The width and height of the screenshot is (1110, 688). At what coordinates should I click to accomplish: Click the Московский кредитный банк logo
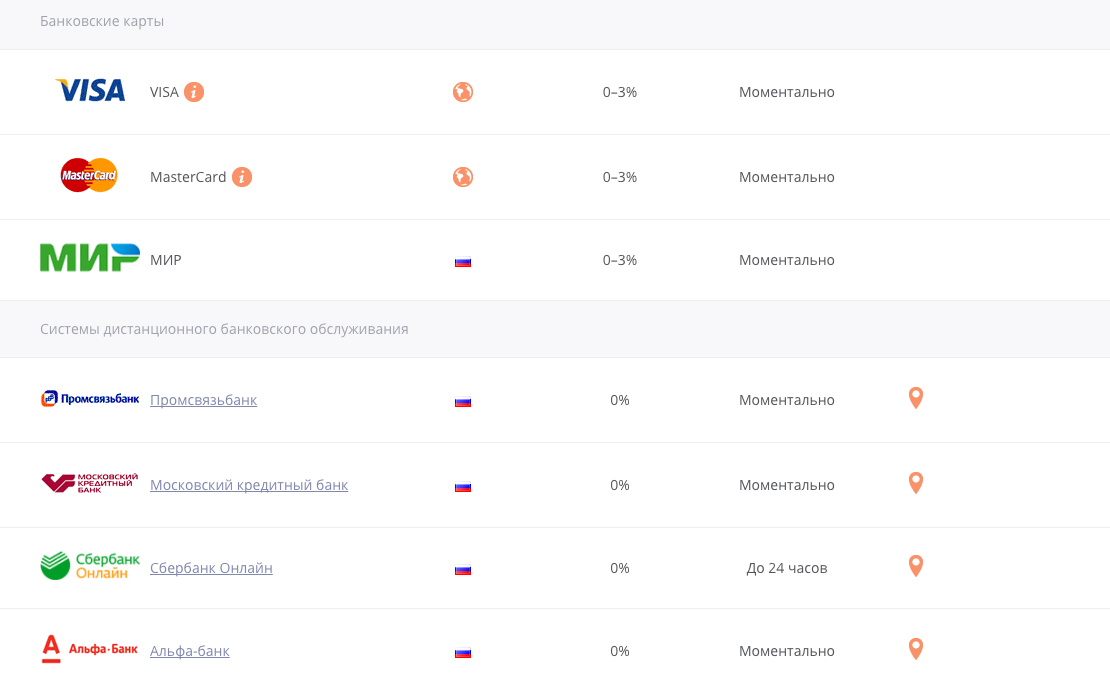(x=90, y=483)
